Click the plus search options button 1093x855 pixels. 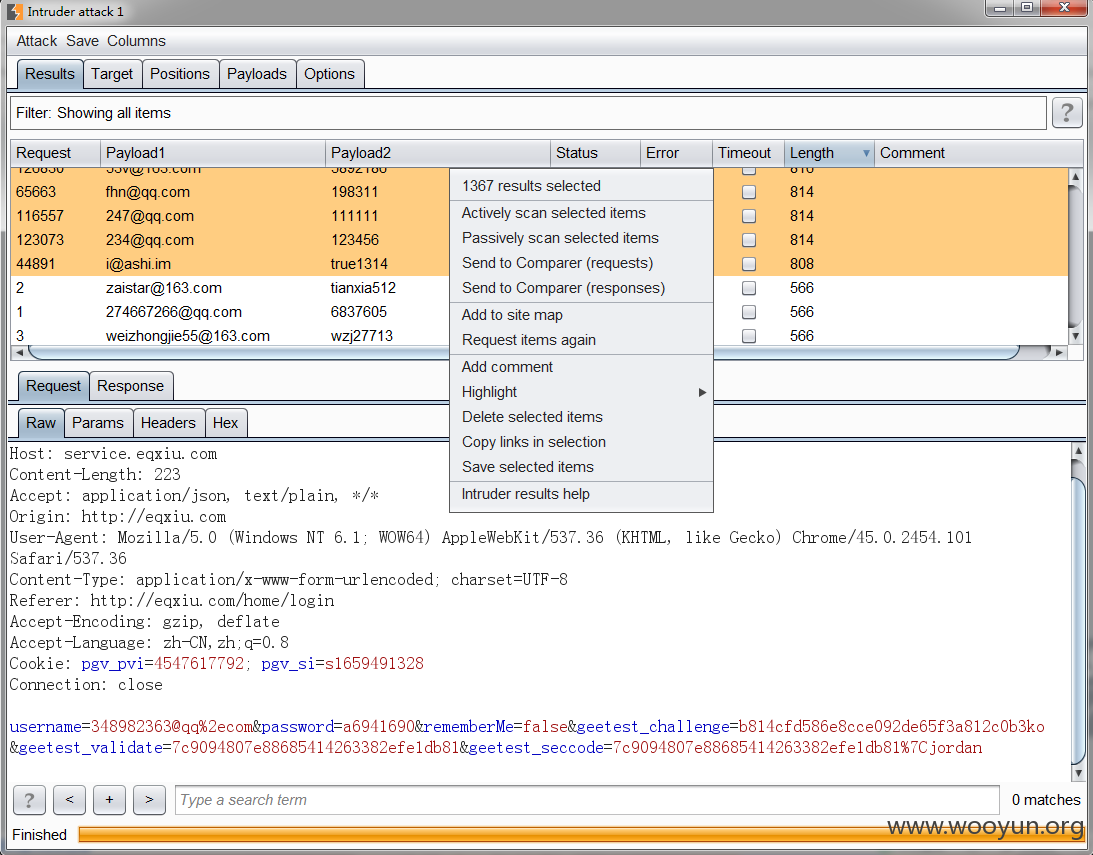click(109, 800)
